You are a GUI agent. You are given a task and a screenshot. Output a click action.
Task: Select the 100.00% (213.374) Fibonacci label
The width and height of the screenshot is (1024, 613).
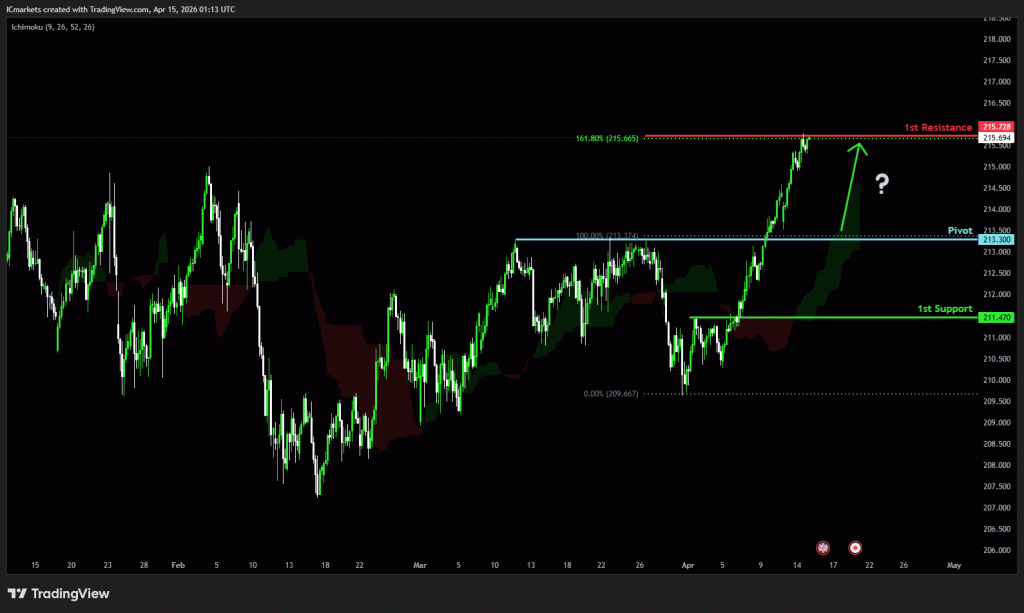click(606, 236)
